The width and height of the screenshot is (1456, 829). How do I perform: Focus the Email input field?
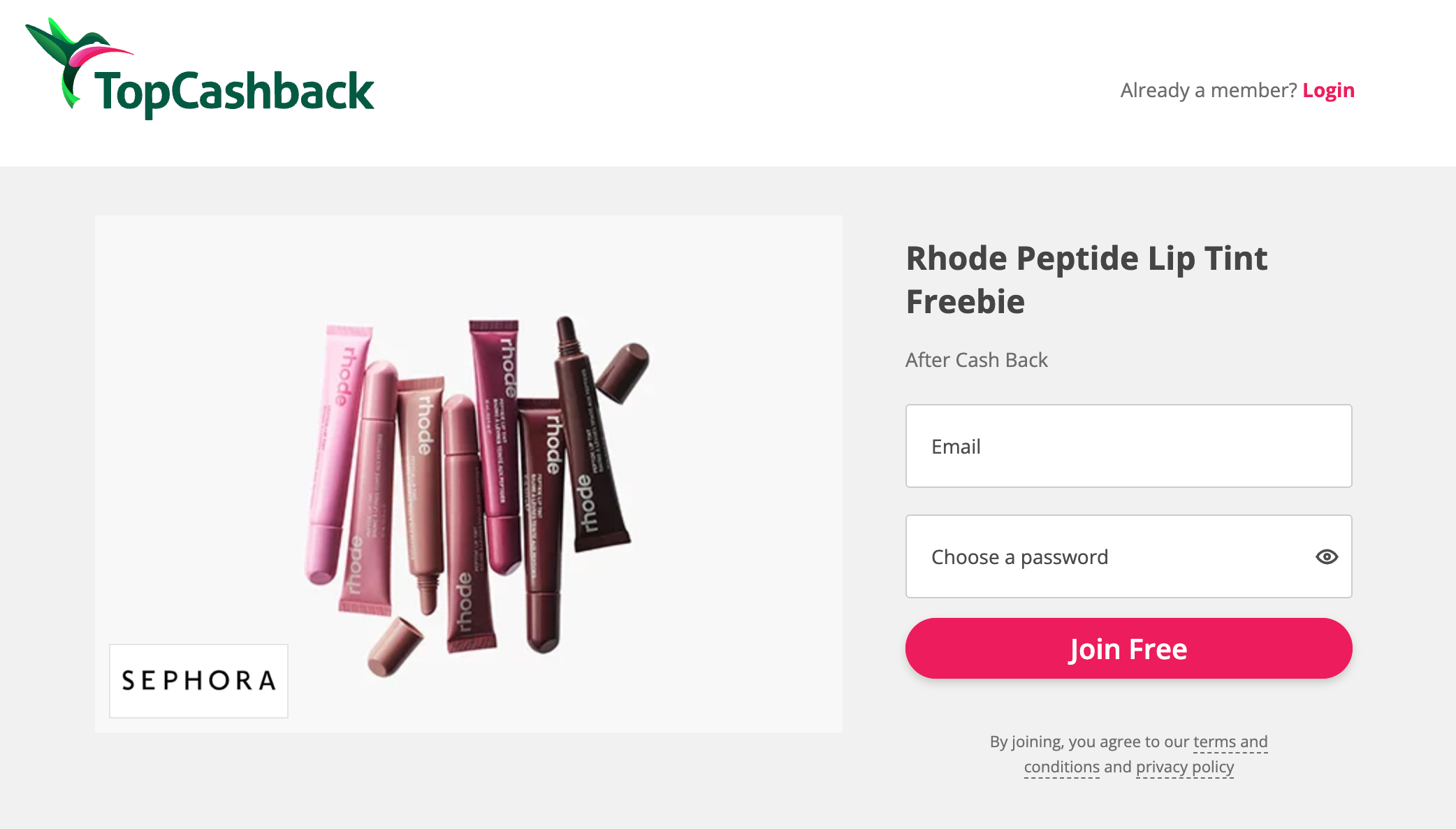click(1128, 446)
